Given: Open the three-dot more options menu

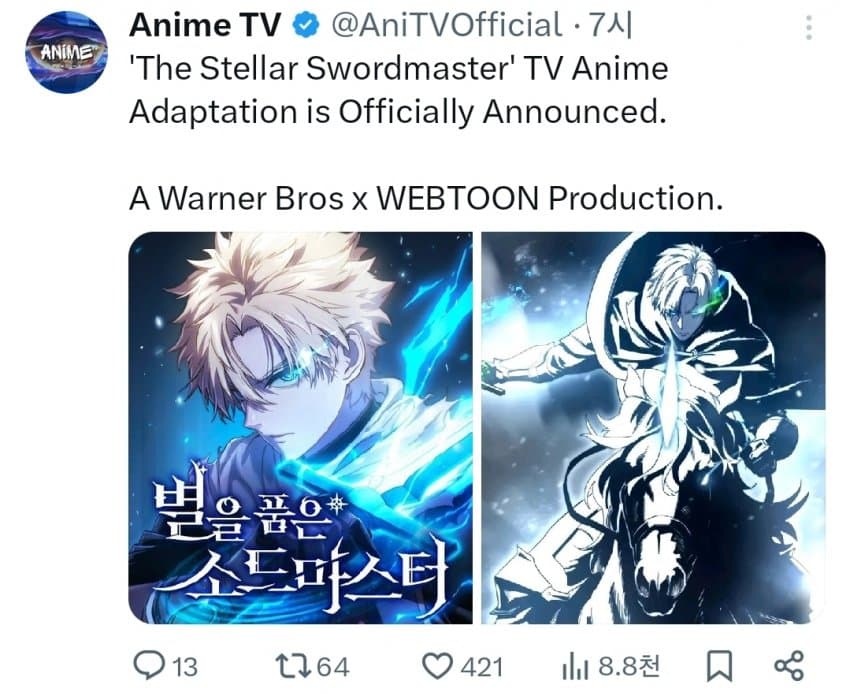Looking at the screenshot, I should click(x=808, y=28).
